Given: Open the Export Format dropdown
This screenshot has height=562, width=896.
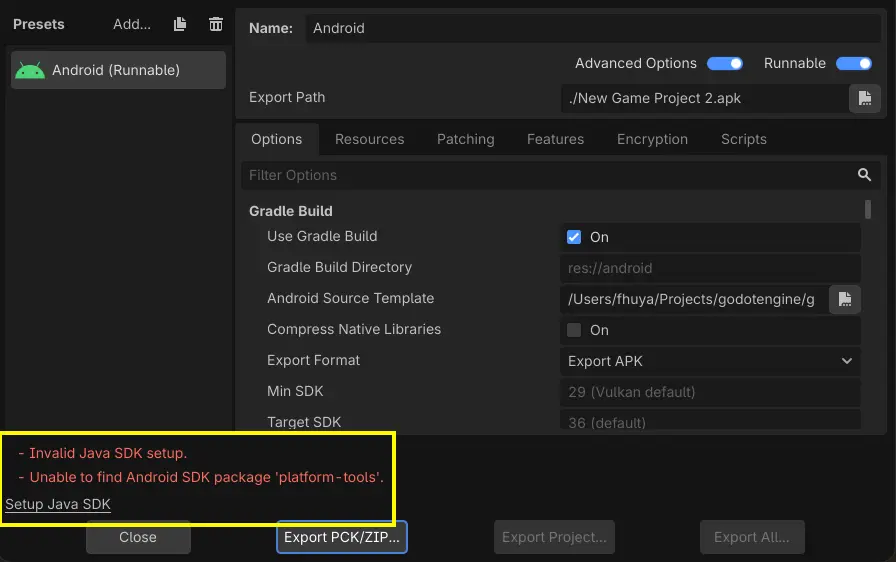Looking at the screenshot, I should tap(710, 361).
